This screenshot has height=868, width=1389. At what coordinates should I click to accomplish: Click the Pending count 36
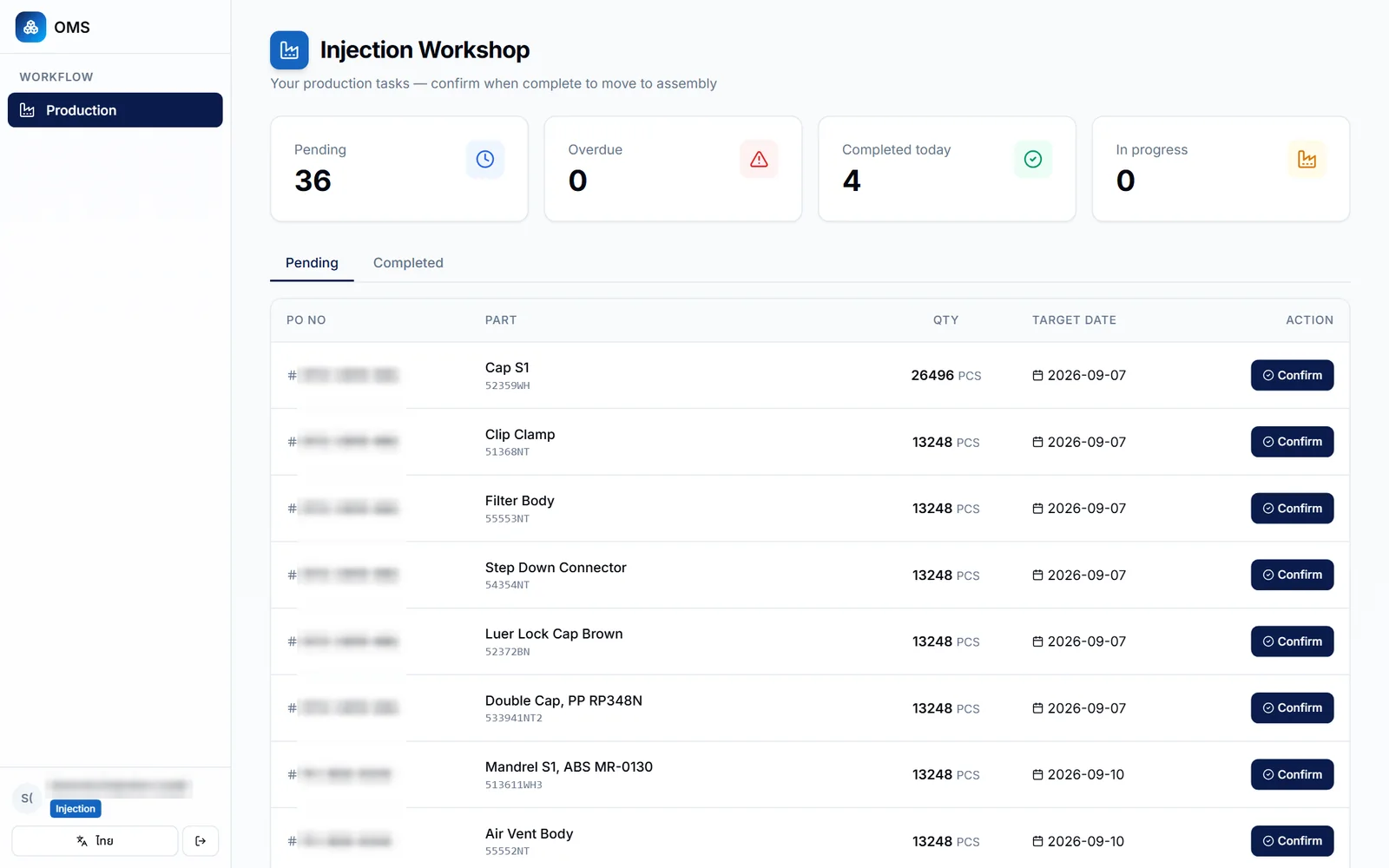click(313, 181)
